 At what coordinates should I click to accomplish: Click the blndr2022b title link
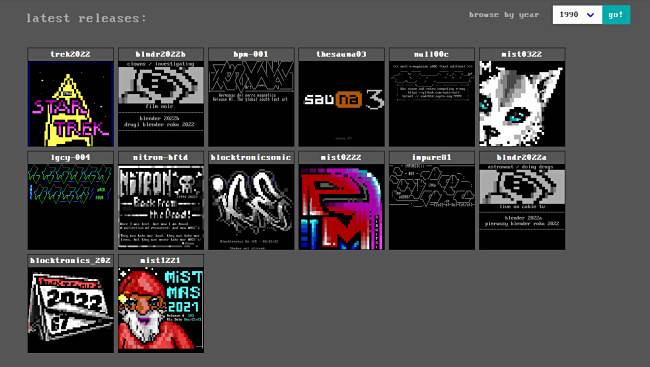click(161, 54)
